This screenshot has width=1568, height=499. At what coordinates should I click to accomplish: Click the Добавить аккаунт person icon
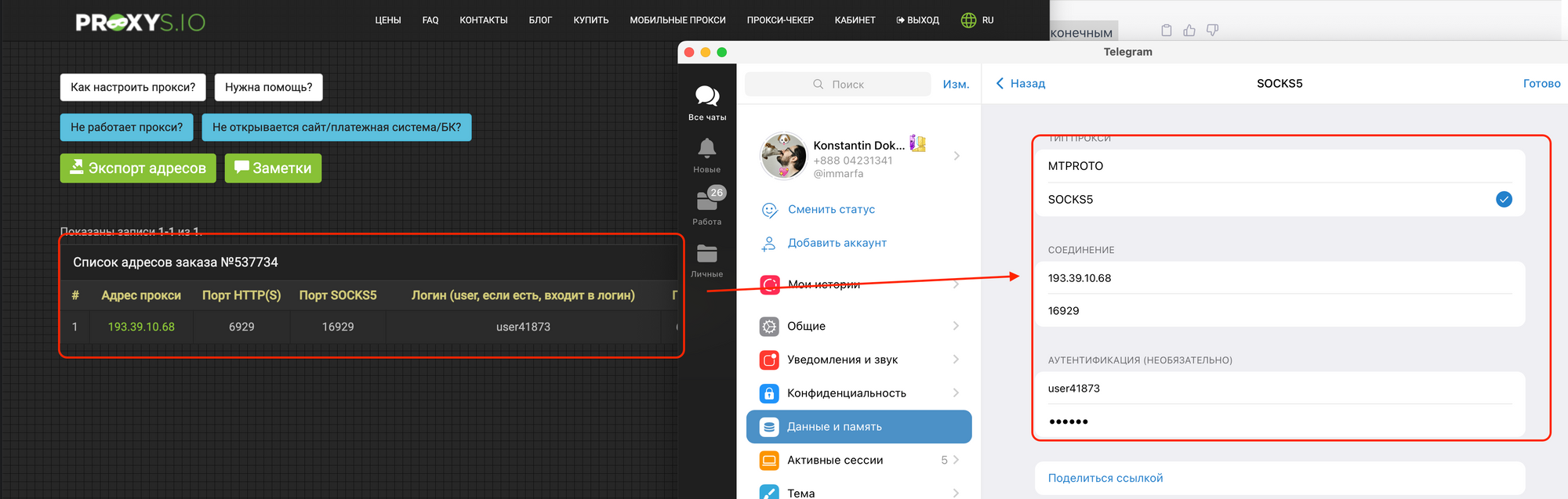click(769, 244)
